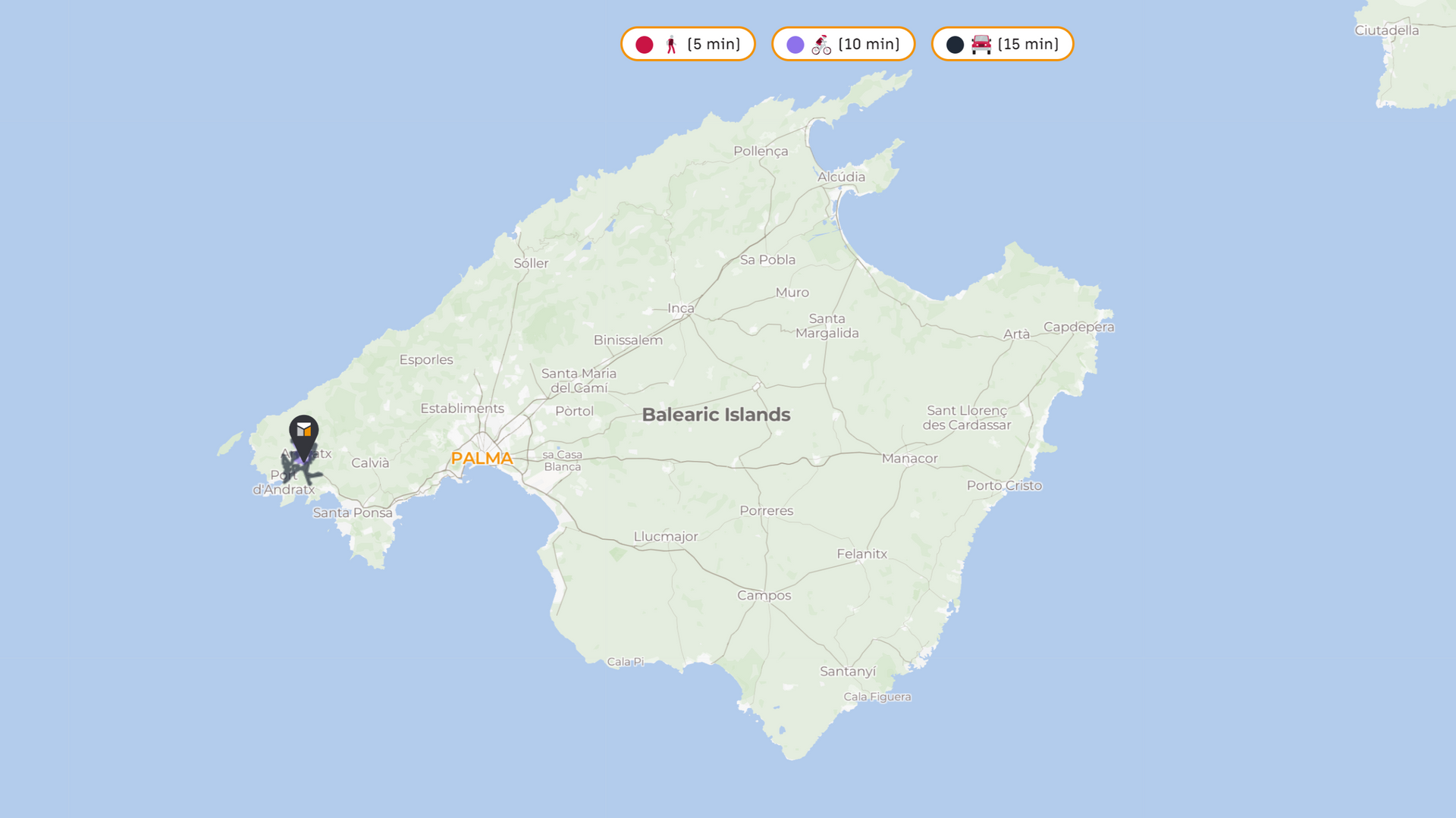Click the Sóller town label
Viewport: 1456px width, 818px height.
click(531, 264)
